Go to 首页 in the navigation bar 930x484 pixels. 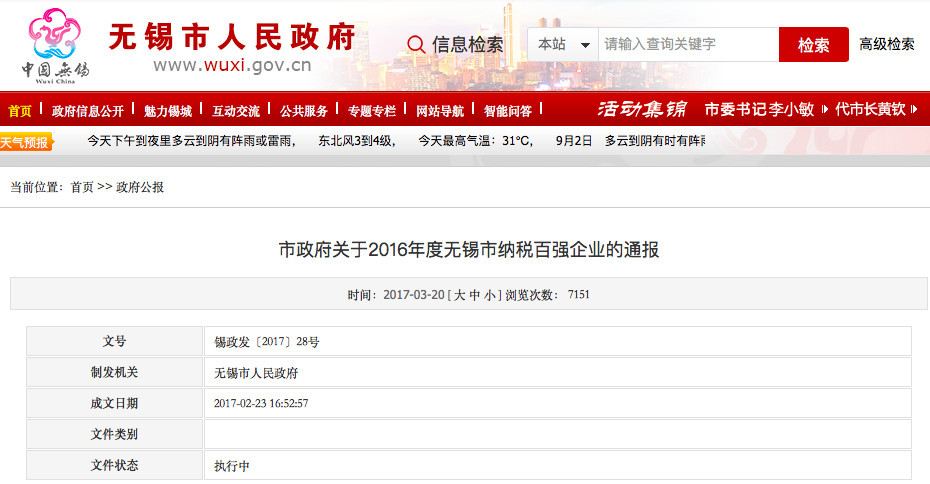tap(20, 111)
